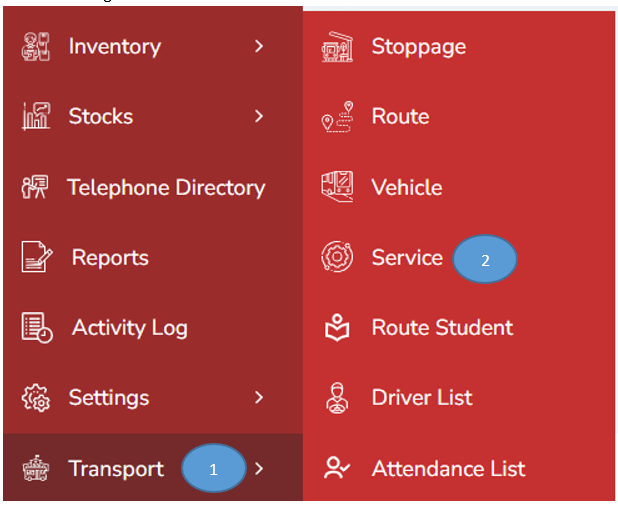618x506 pixels.
Task: Click the Attendance List person-check icon
Action: 337,468
